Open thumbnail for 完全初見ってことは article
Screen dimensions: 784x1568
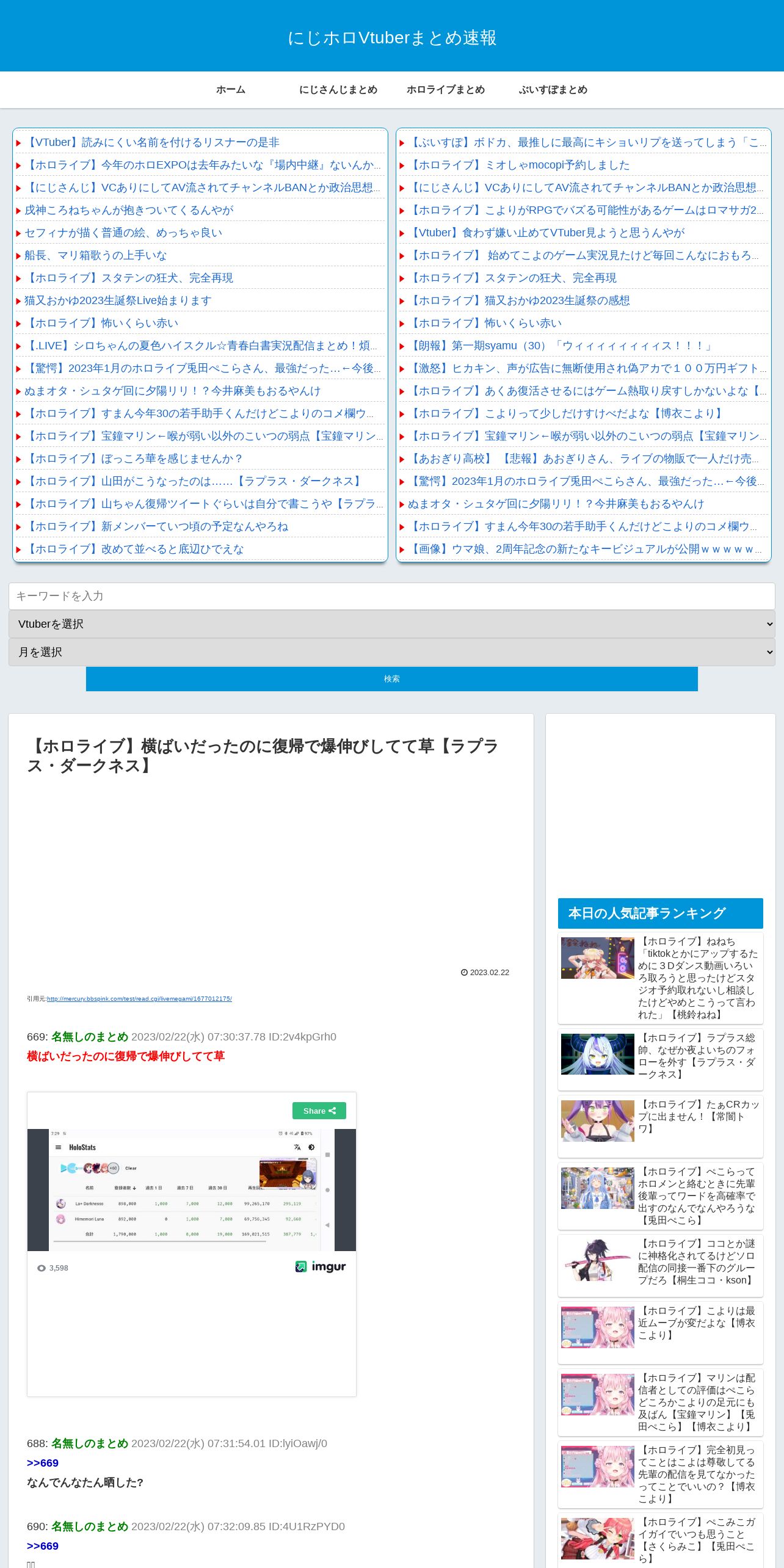coord(597,1467)
